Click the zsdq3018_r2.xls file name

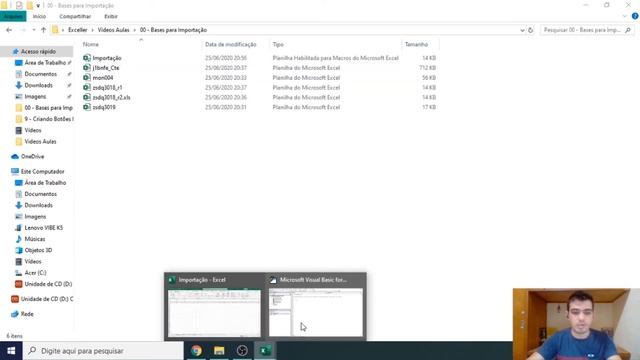click(111, 98)
